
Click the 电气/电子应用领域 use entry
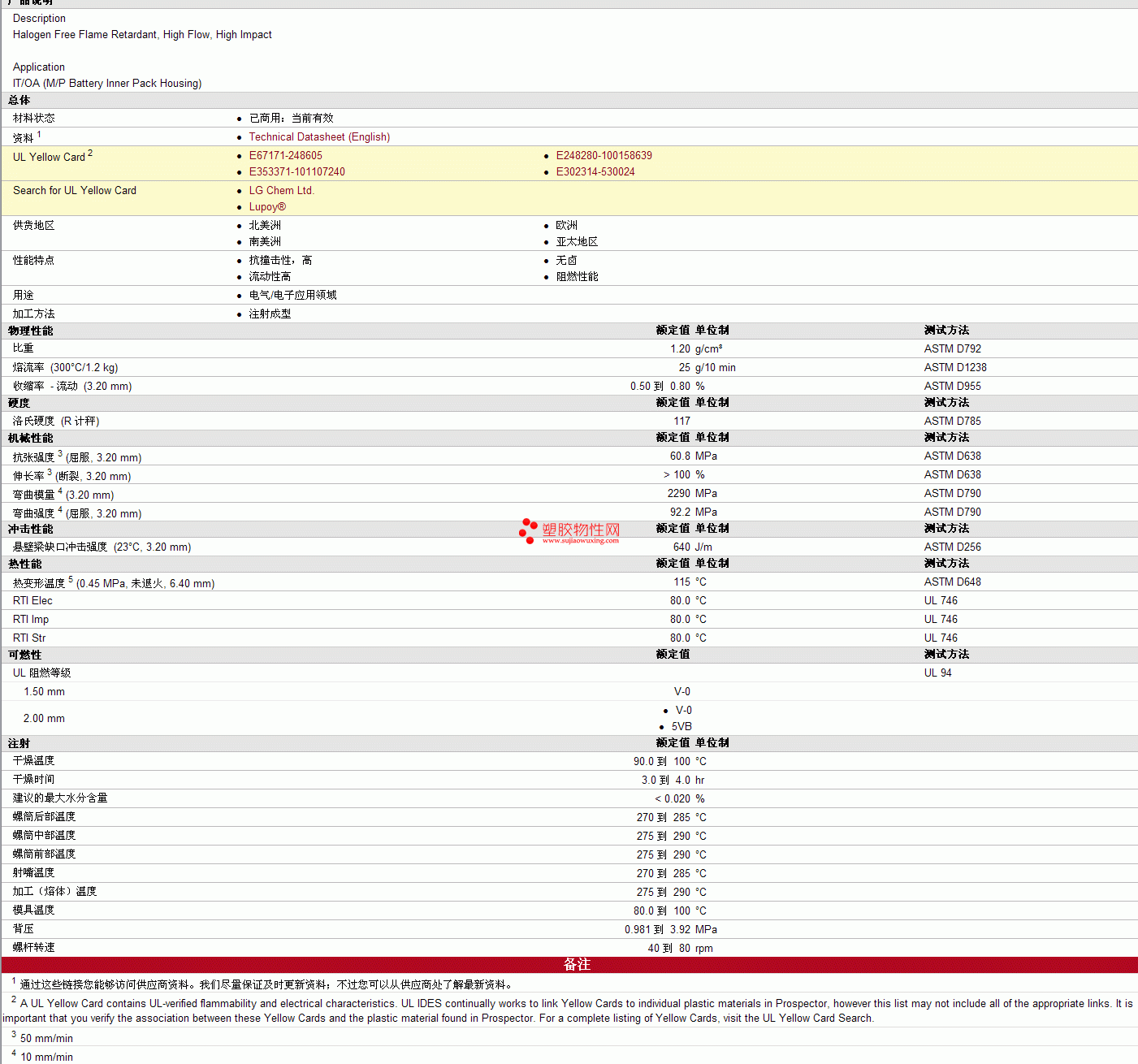tap(292, 296)
